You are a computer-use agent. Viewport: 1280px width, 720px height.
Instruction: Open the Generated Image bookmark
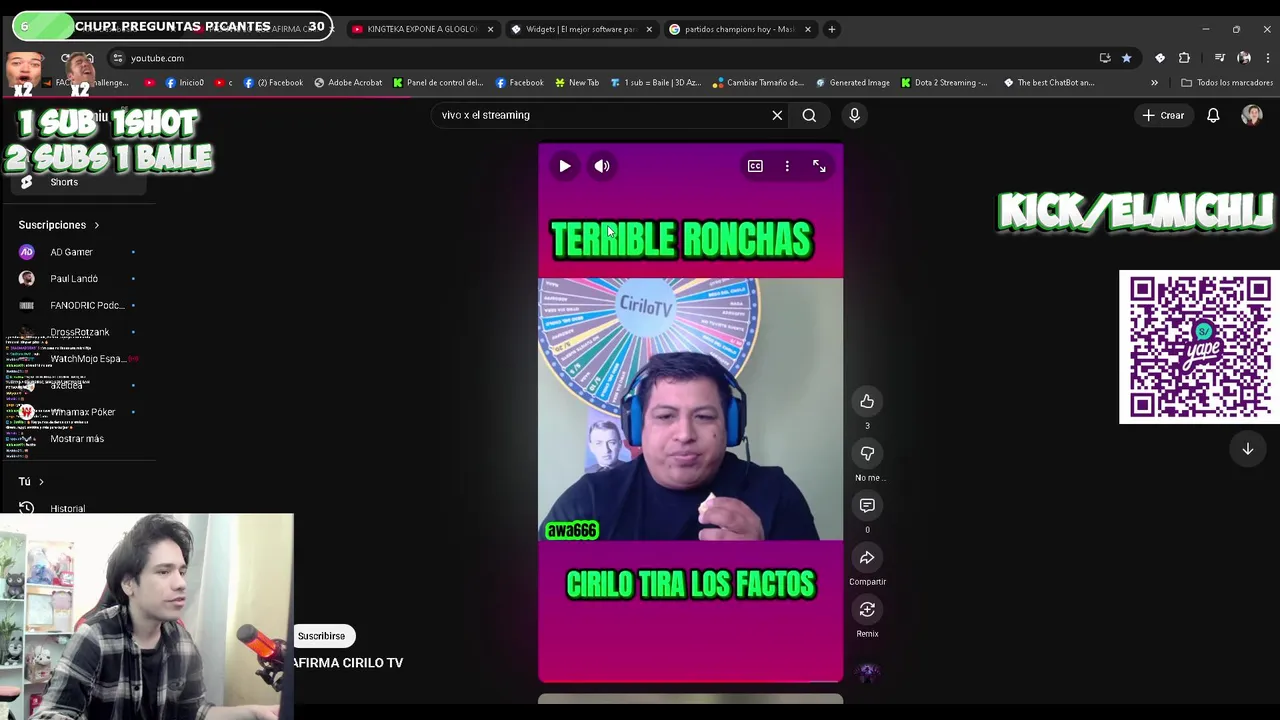(852, 83)
